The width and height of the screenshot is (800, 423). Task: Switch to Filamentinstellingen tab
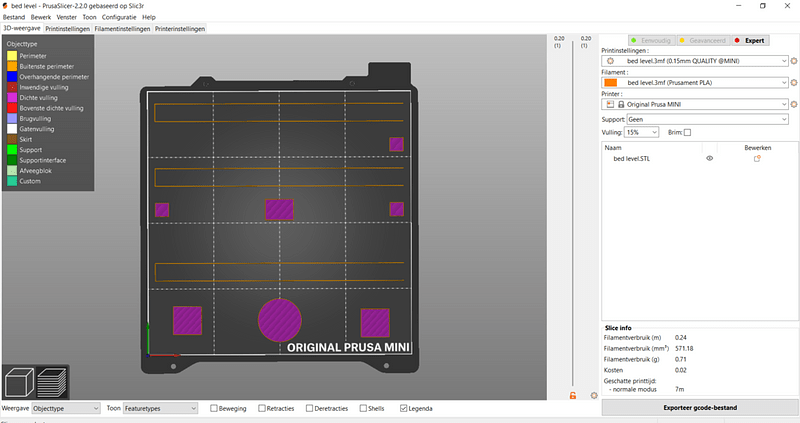(122, 29)
